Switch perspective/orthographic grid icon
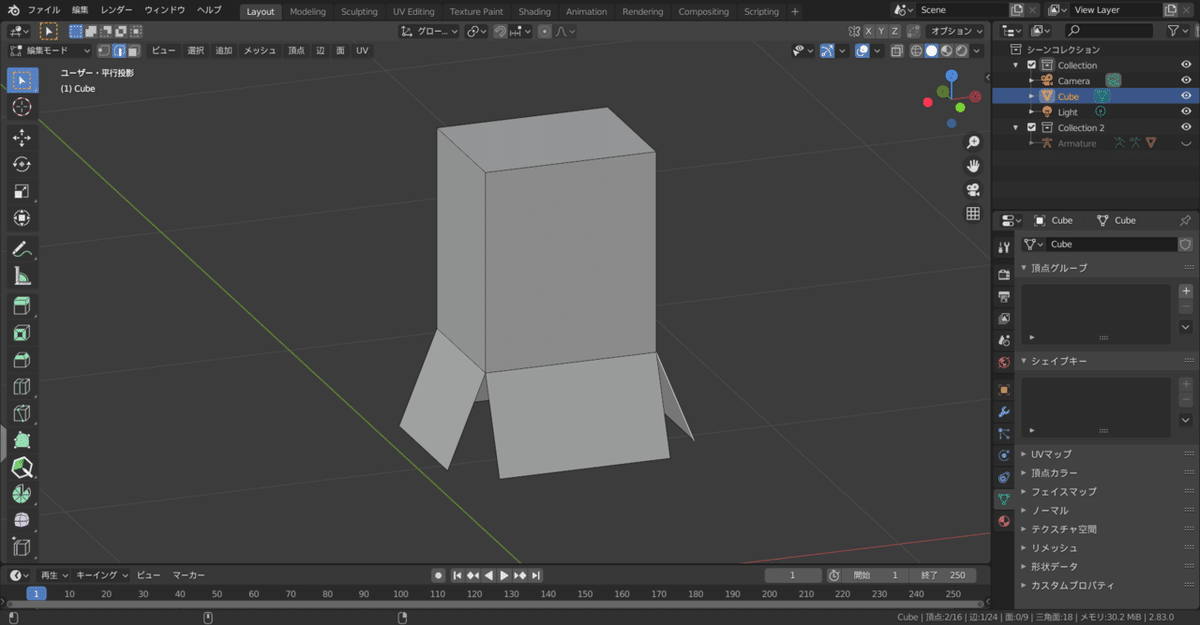This screenshot has width=1200, height=625. [x=973, y=213]
